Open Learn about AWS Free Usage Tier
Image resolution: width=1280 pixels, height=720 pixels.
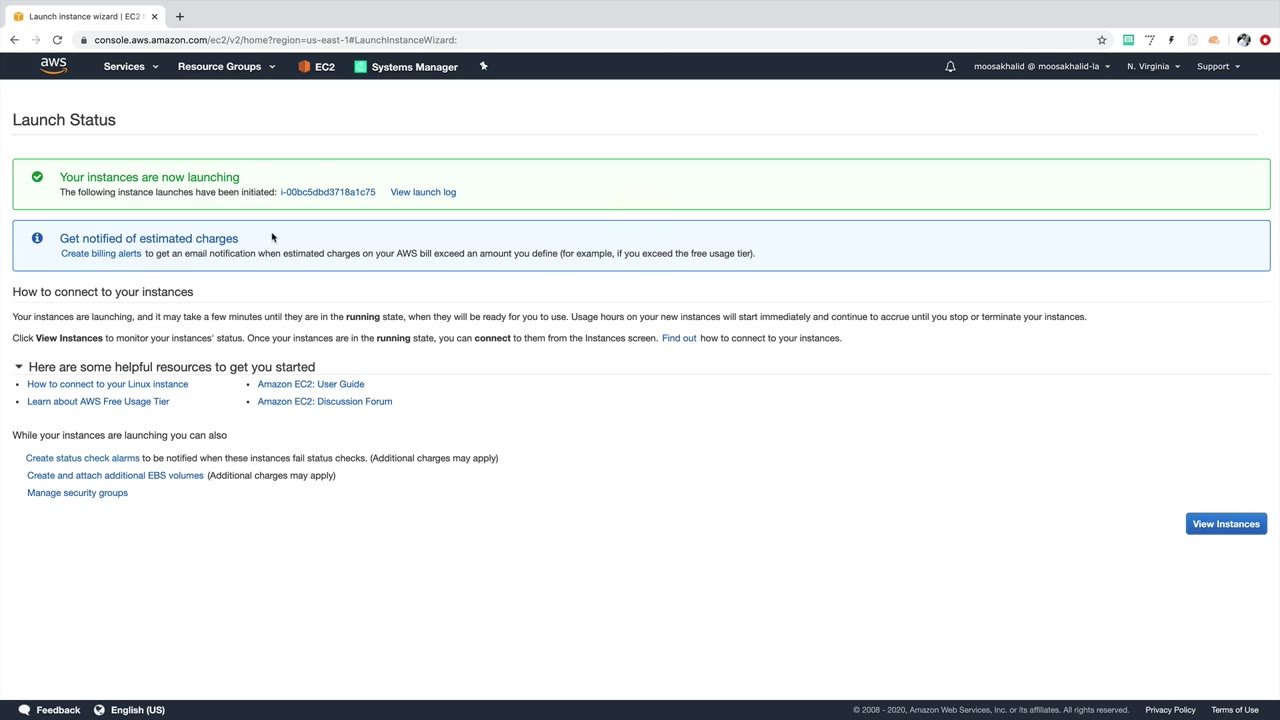click(x=98, y=401)
